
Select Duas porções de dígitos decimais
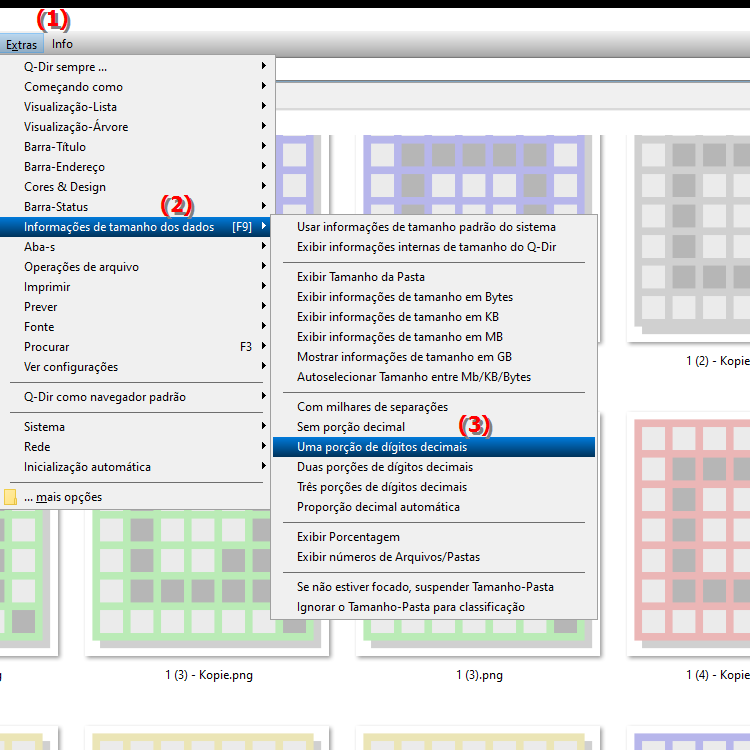[x=434, y=467]
